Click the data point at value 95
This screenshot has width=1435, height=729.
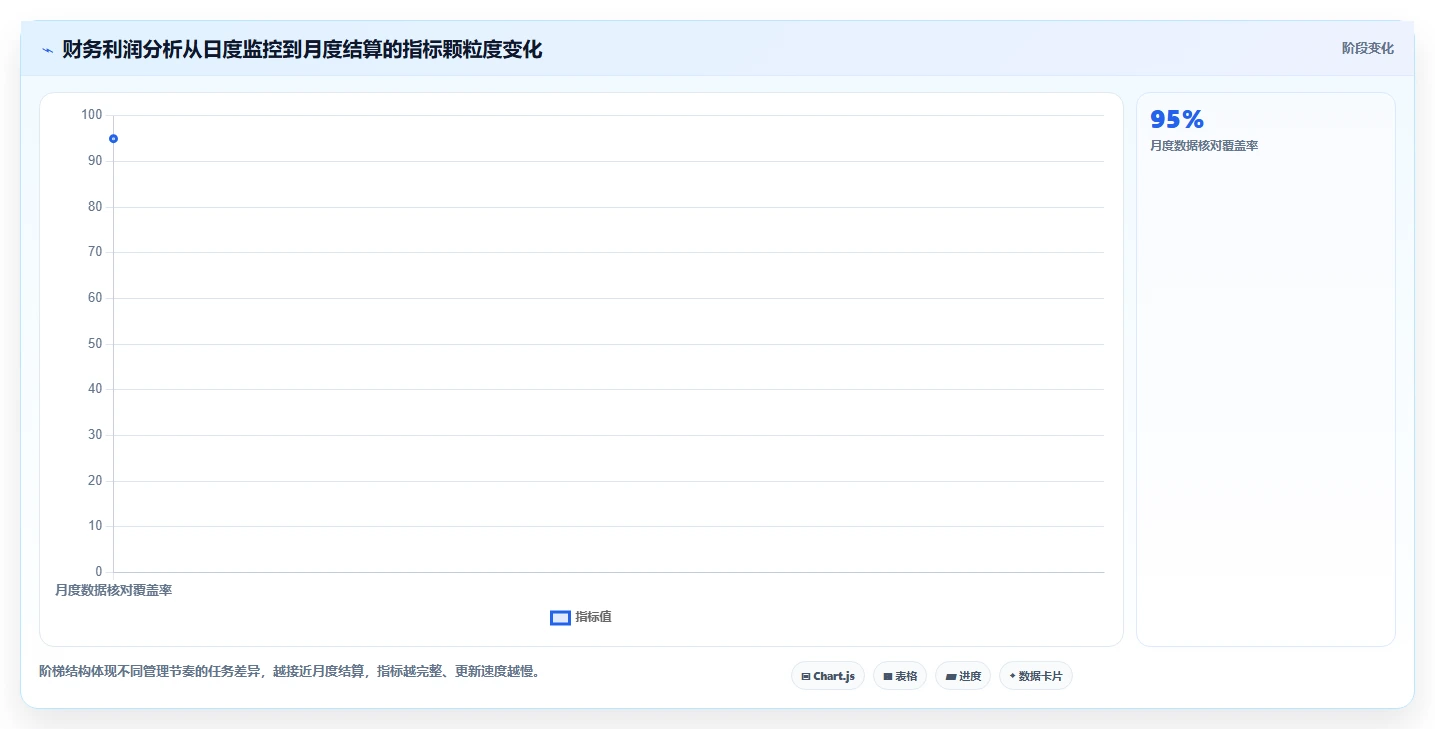(x=113, y=139)
